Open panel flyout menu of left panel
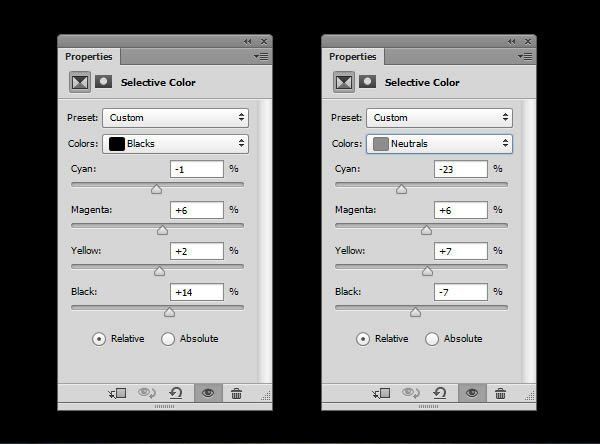 tap(261, 57)
